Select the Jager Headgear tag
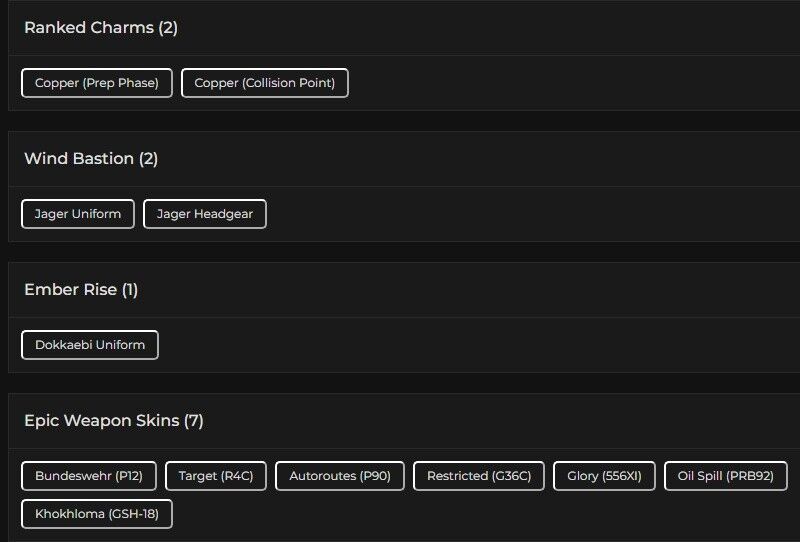Screen dimensions: 800x542 pos(205,214)
